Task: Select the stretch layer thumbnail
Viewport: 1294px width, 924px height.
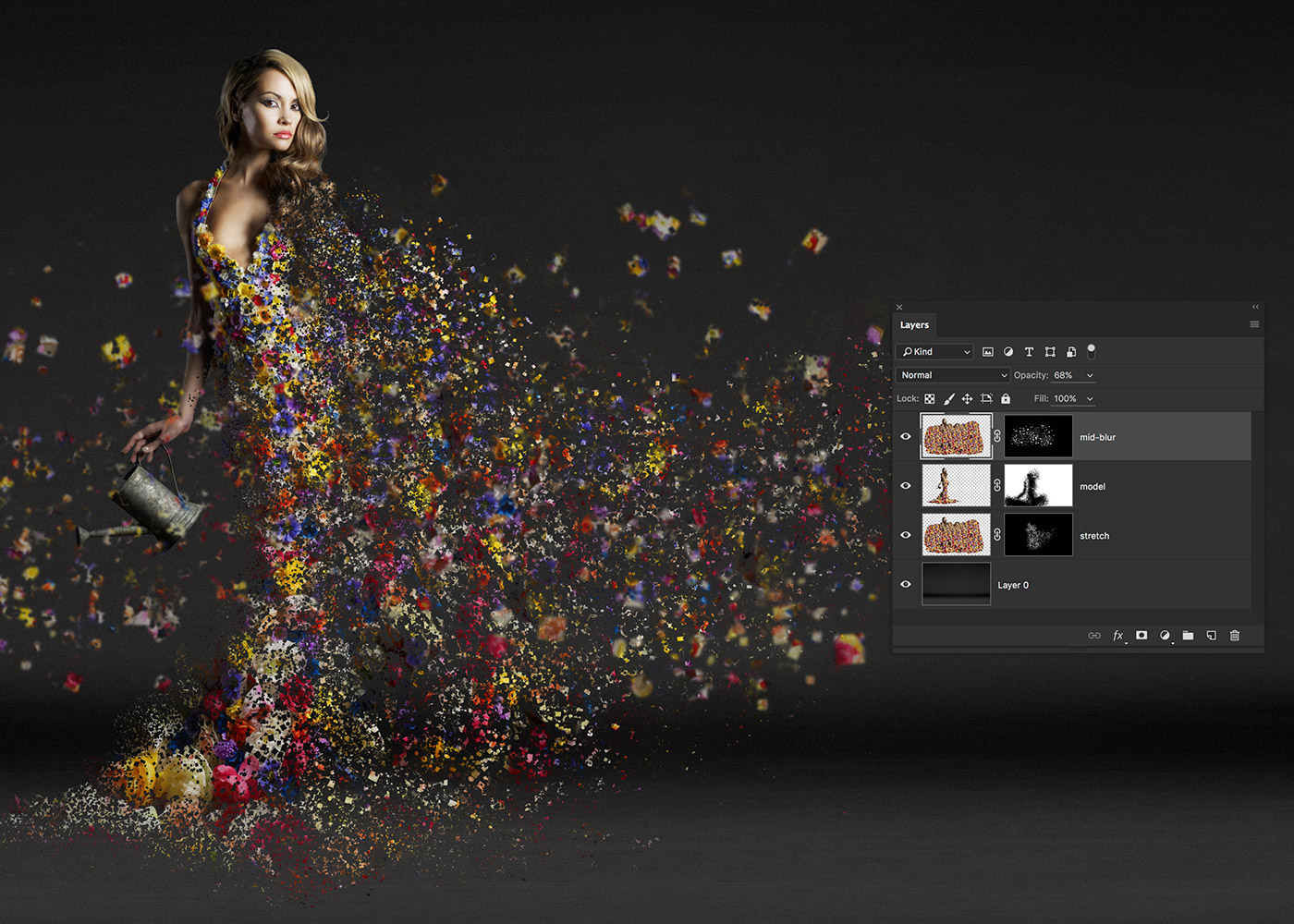Action: (x=957, y=535)
